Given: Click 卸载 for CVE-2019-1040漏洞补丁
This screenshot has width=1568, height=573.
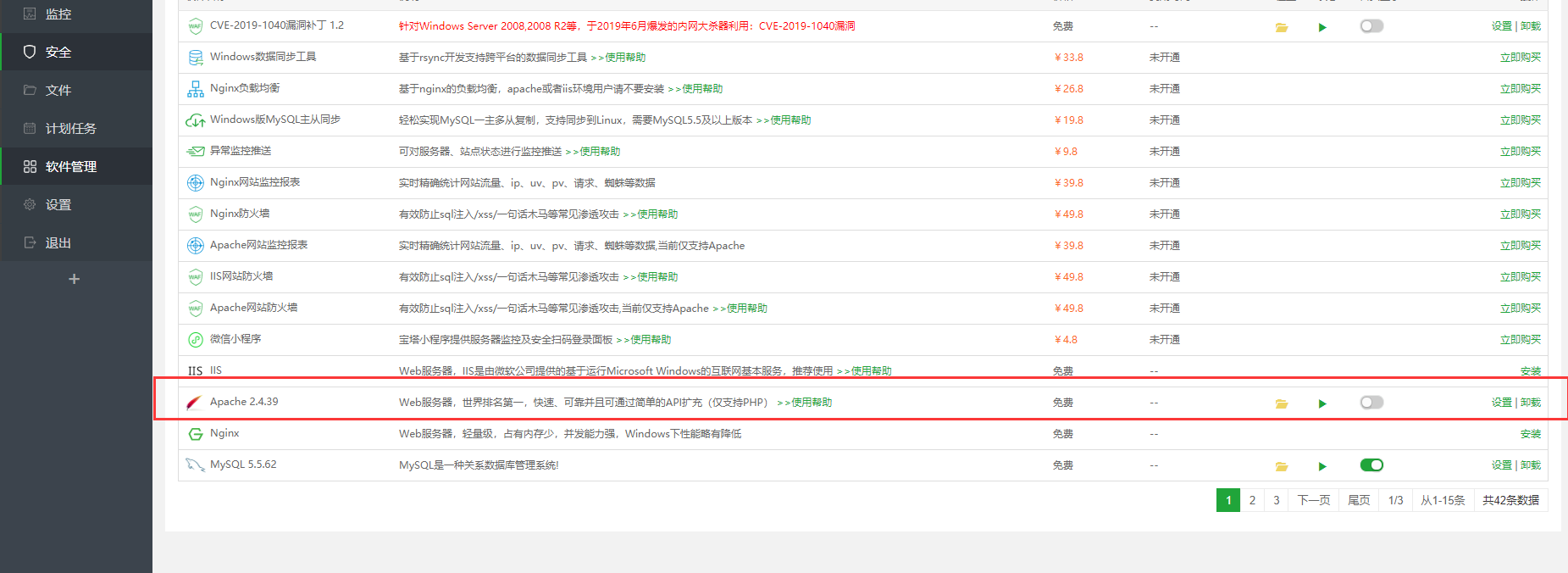Looking at the screenshot, I should (x=1531, y=26).
